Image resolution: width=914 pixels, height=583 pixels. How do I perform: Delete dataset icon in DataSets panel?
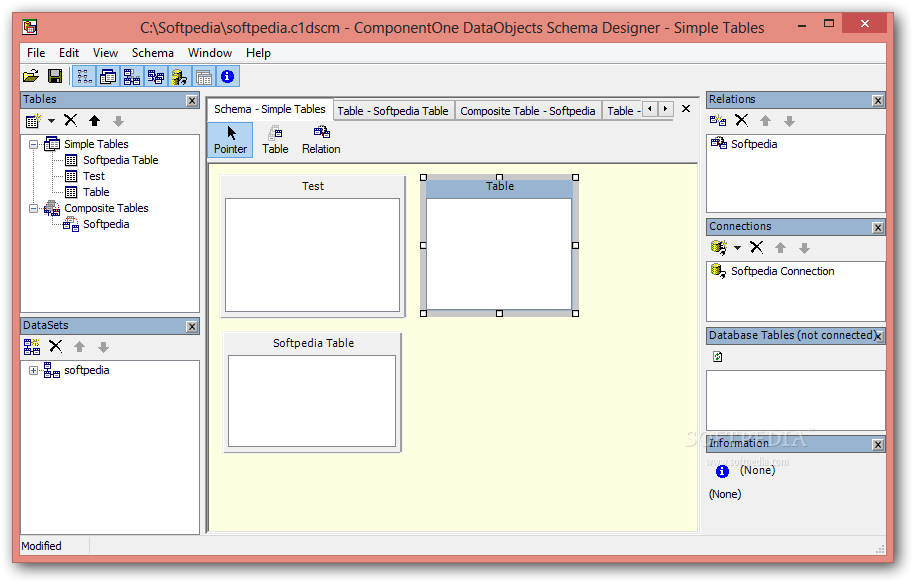click(55, 347)
